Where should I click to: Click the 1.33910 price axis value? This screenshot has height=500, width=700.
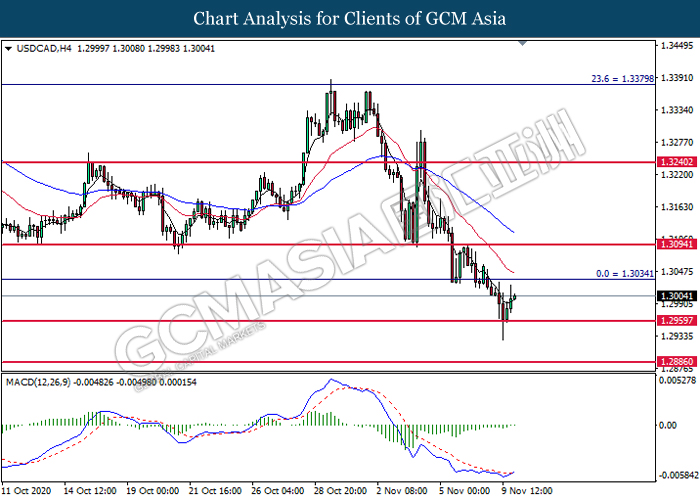tap(677, 78)
